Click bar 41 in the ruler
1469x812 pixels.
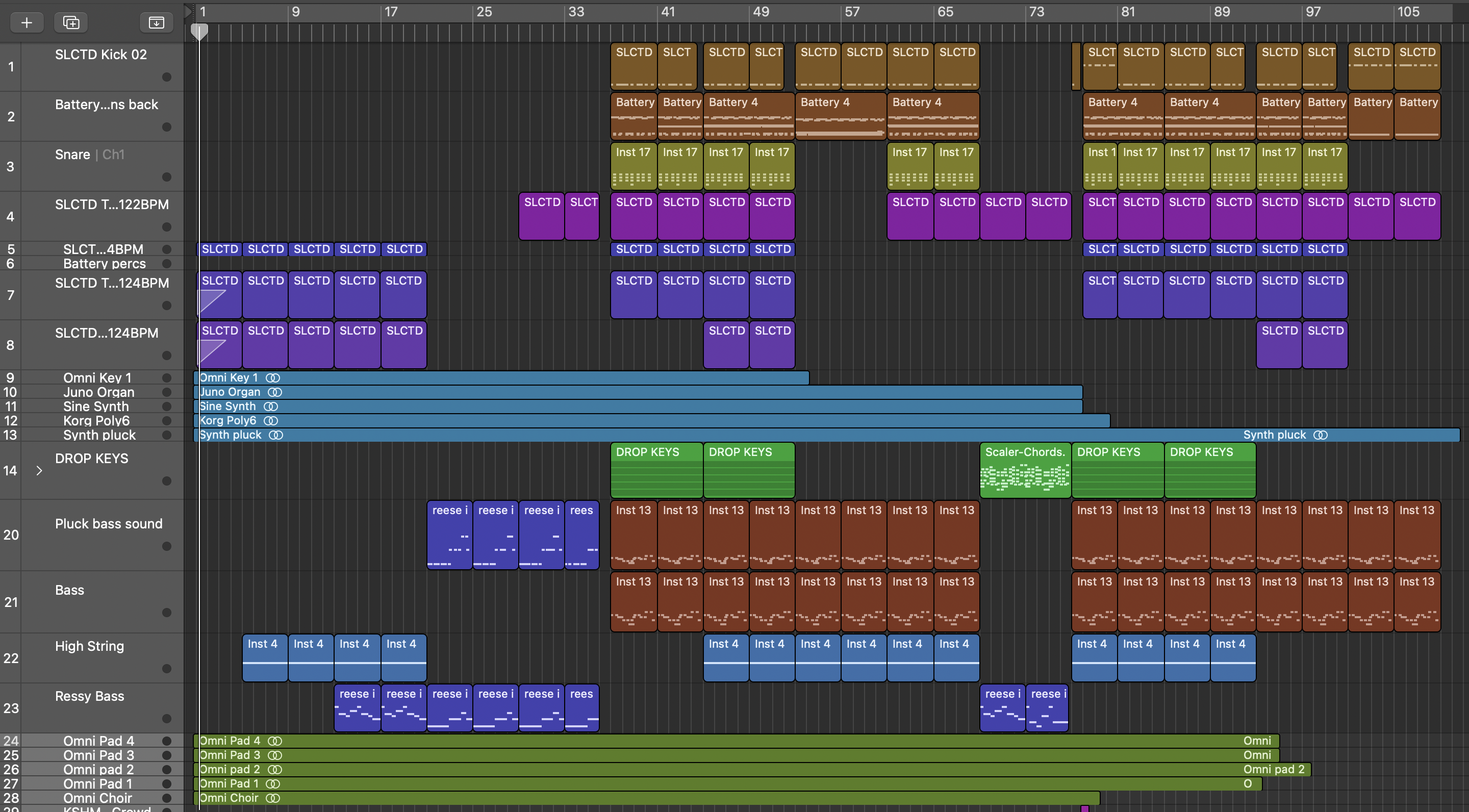[668, 11]
